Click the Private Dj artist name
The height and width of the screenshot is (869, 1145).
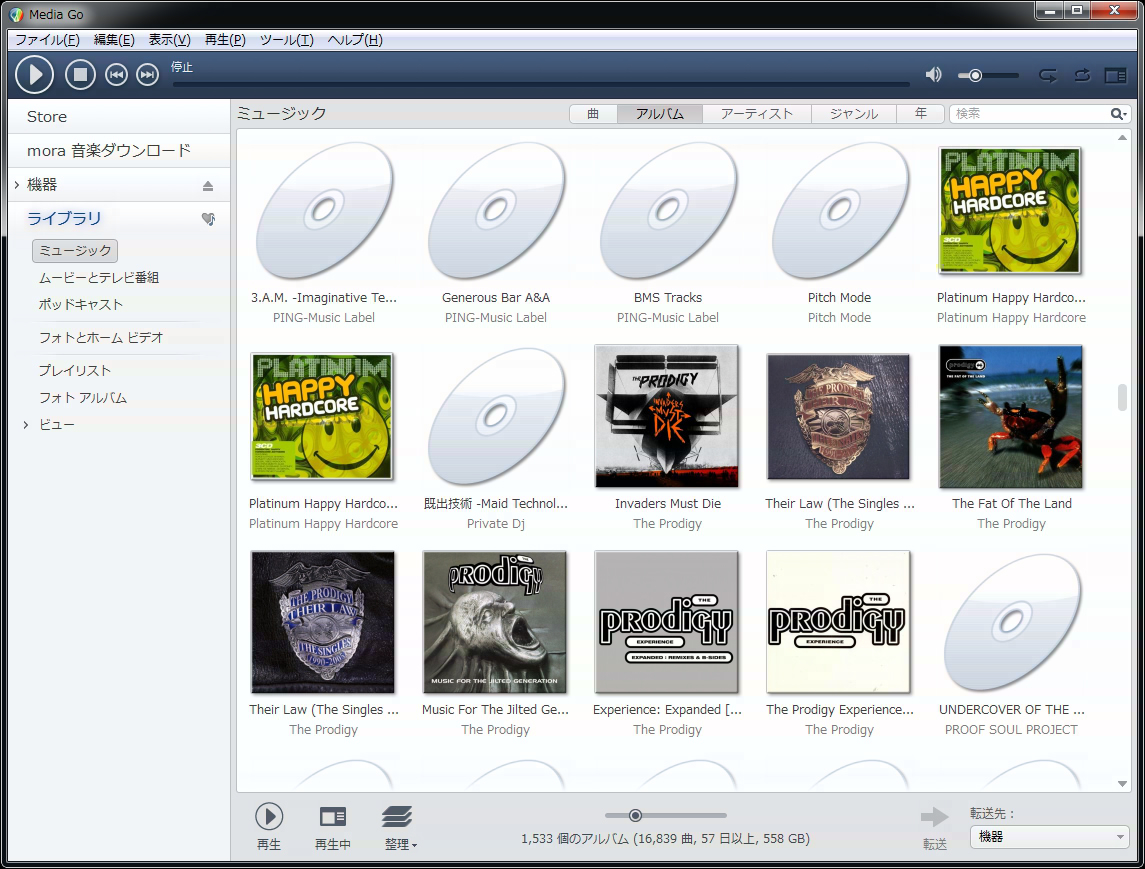pyautogui.click(x=496, y=524)
